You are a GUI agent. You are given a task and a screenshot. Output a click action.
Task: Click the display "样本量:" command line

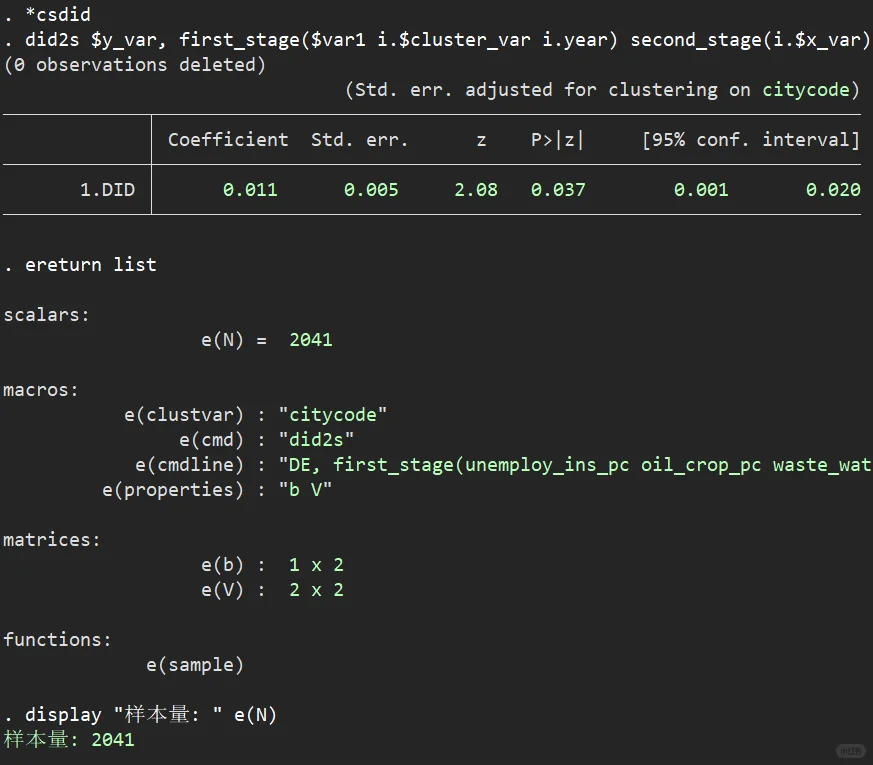tap(140, 715)
